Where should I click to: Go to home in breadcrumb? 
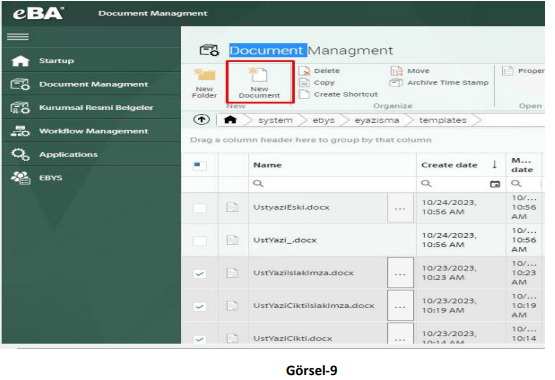pyautogui.click(x=230, y=120)
